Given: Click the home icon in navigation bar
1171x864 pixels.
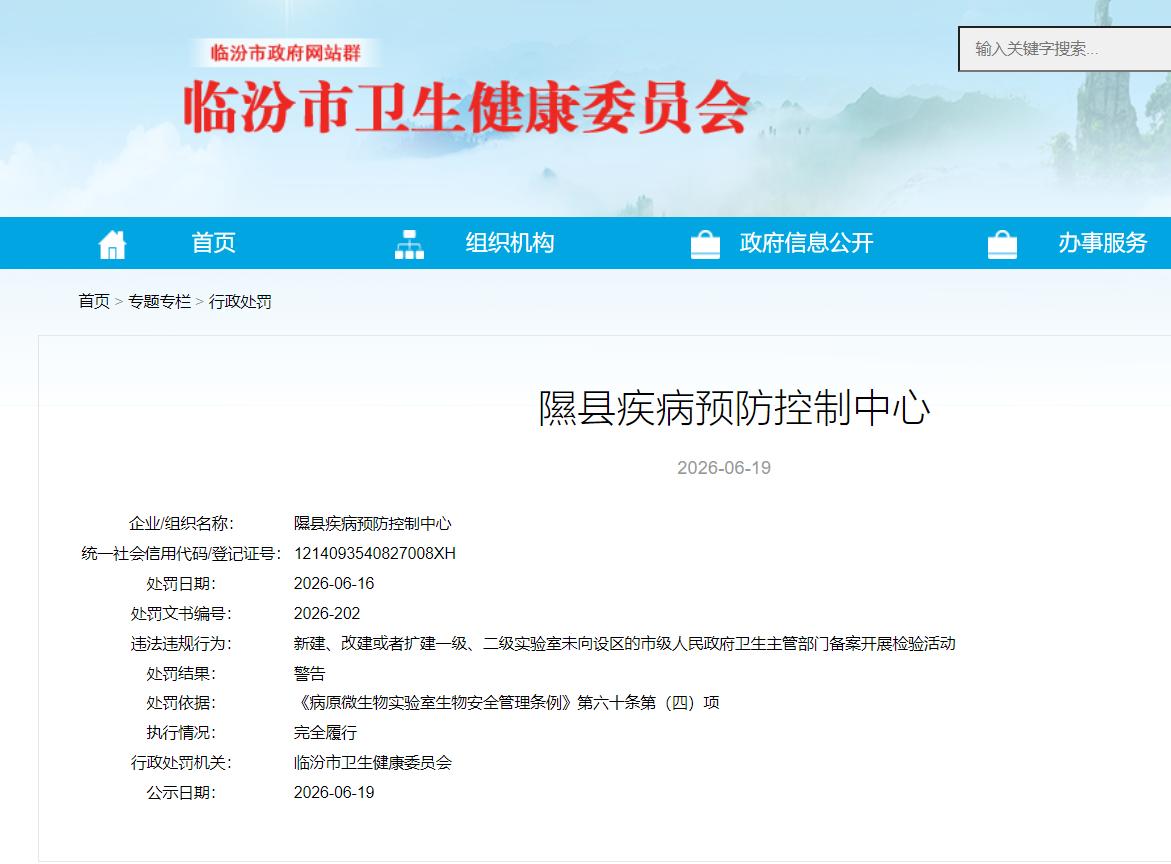Looking at the screenshot, I should click(x=112, y=243).
